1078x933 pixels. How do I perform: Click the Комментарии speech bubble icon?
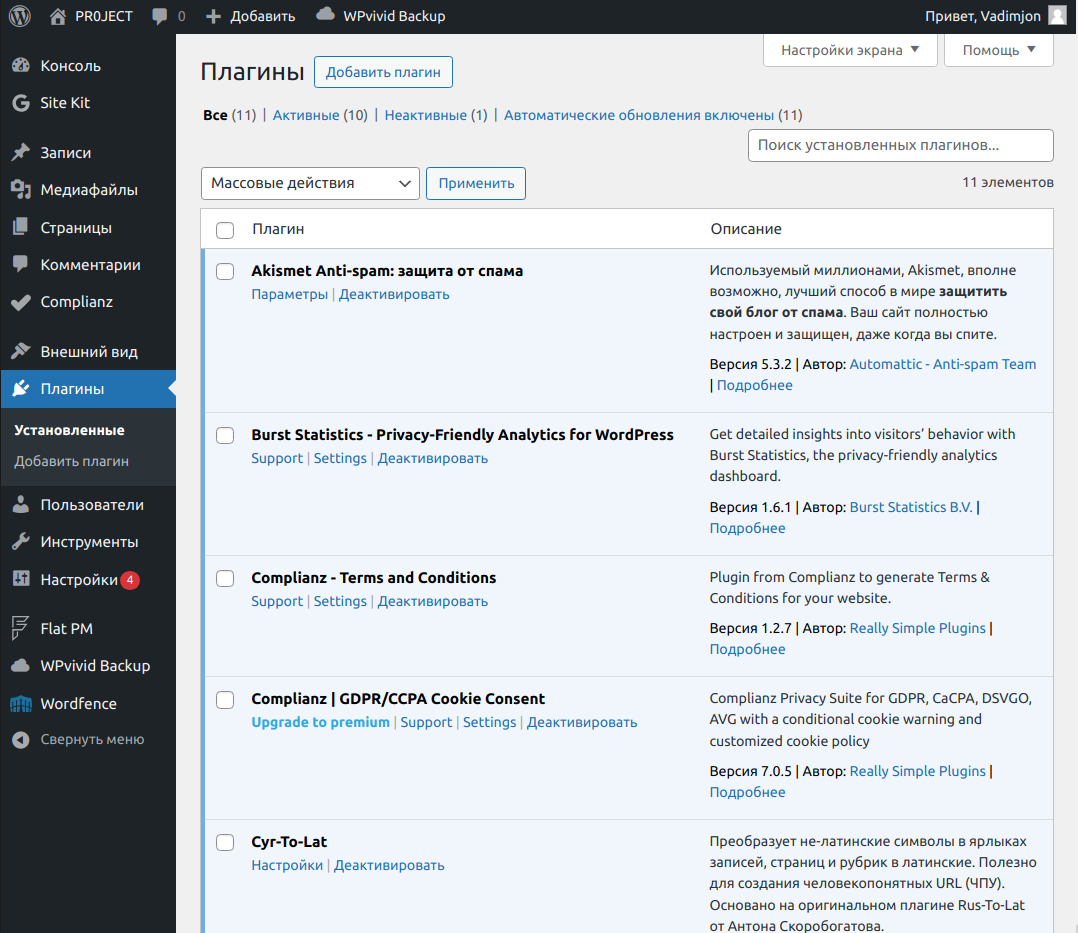pos(21,264)
